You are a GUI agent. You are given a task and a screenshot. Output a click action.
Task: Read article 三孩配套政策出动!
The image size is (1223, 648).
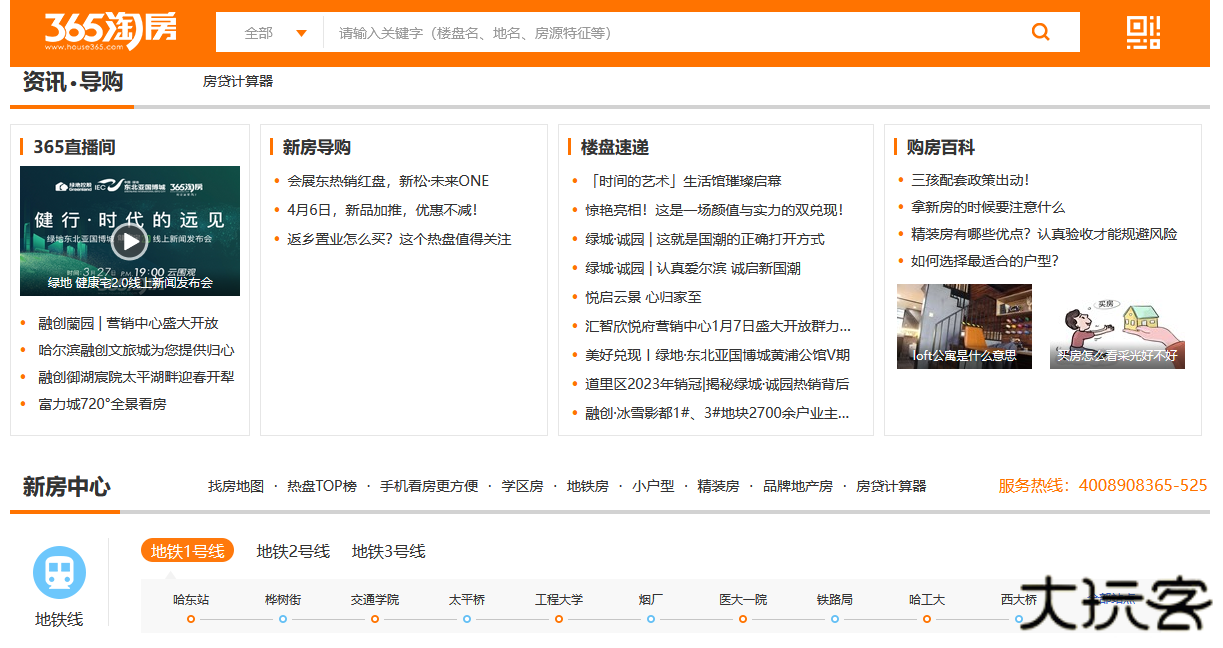point(969,180)
